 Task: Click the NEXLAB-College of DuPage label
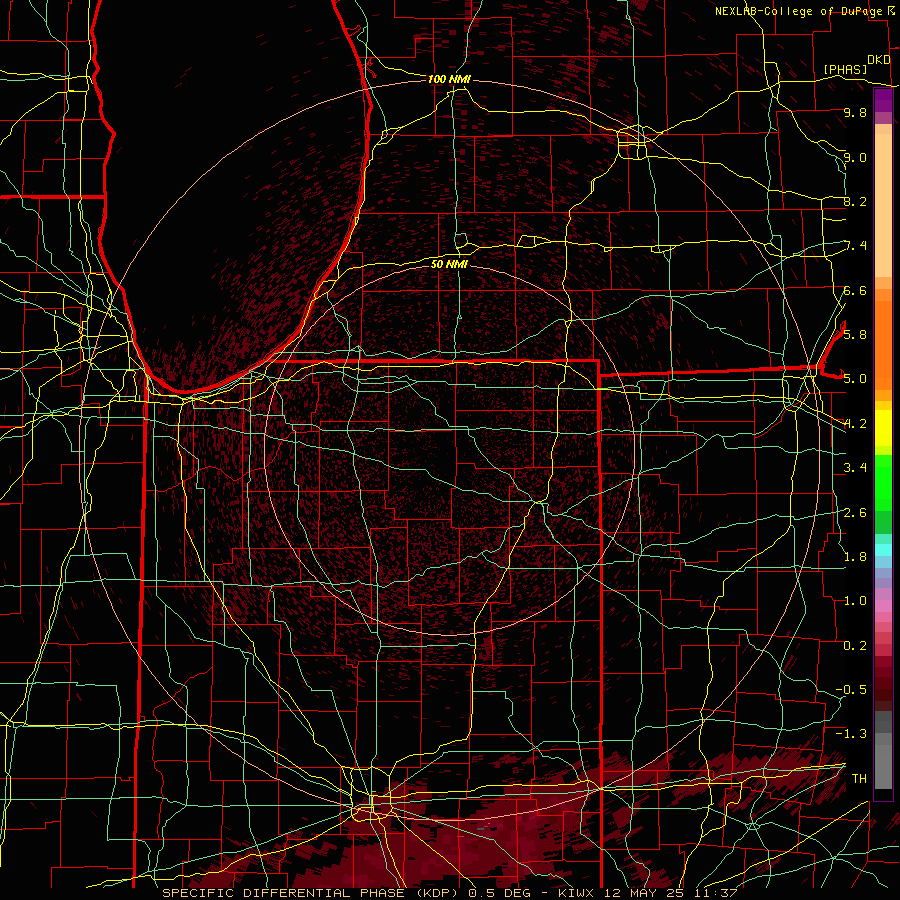800,11
